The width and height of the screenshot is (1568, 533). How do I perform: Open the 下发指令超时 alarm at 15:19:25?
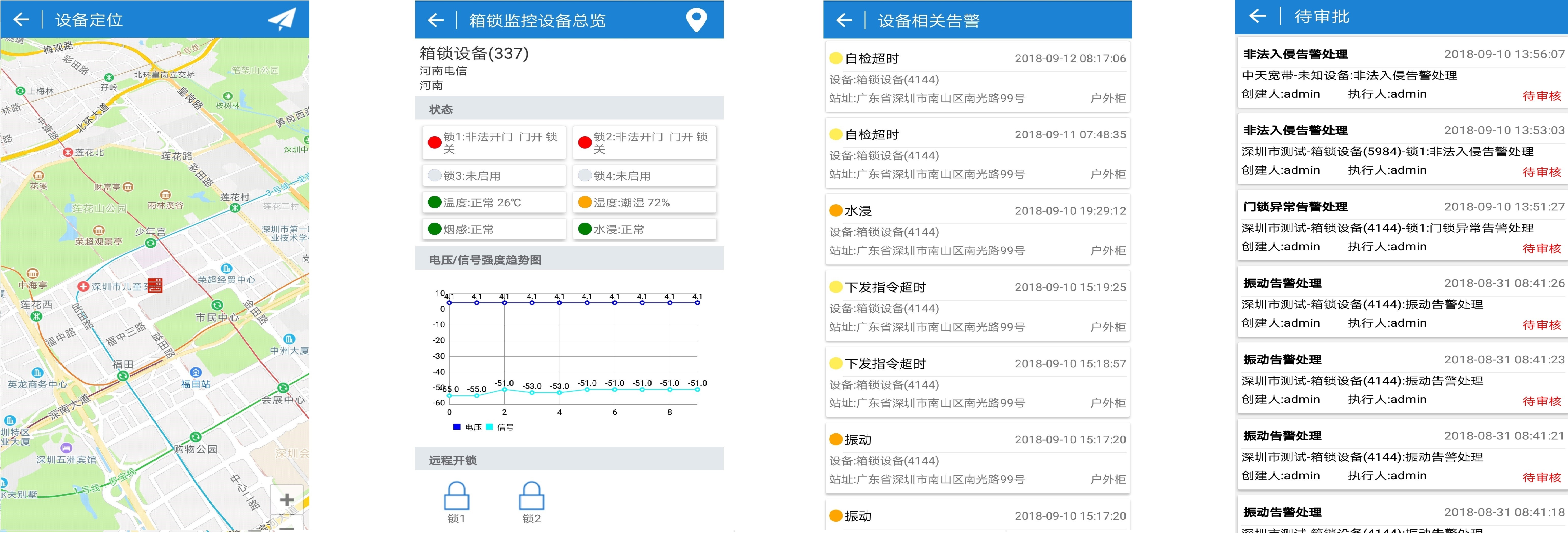coord(978,305)
